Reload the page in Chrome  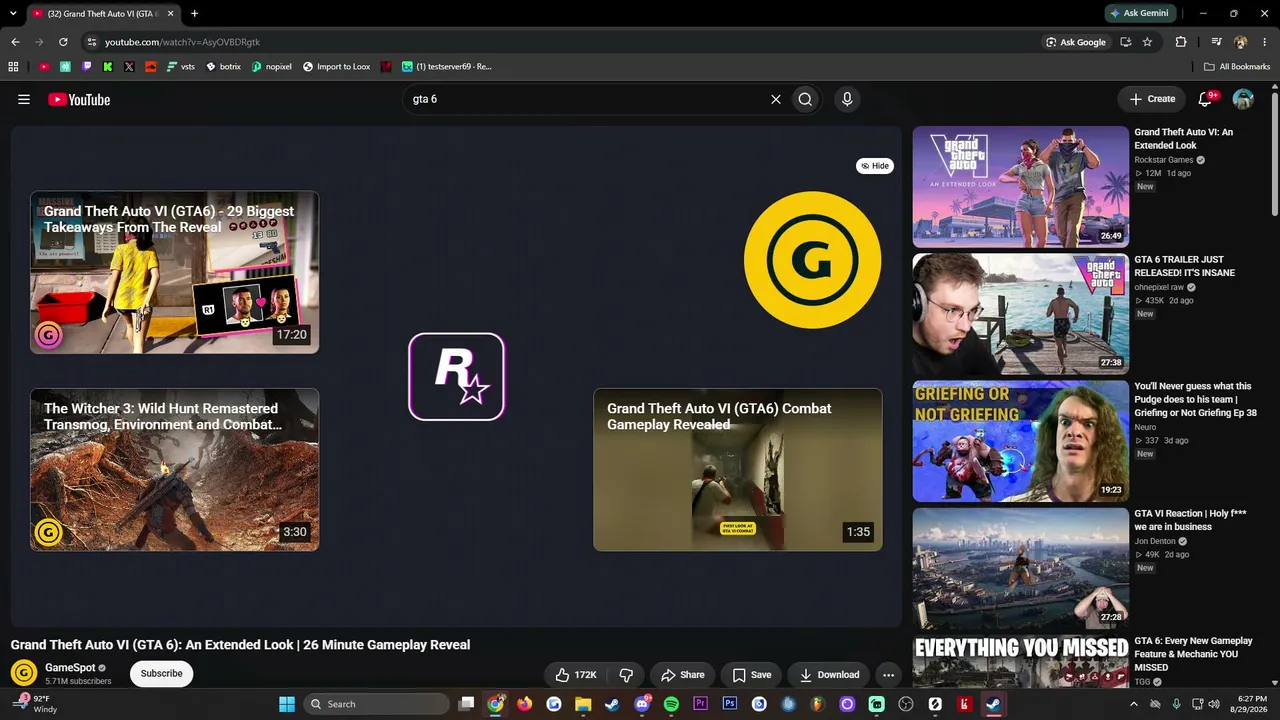point(63,42)
